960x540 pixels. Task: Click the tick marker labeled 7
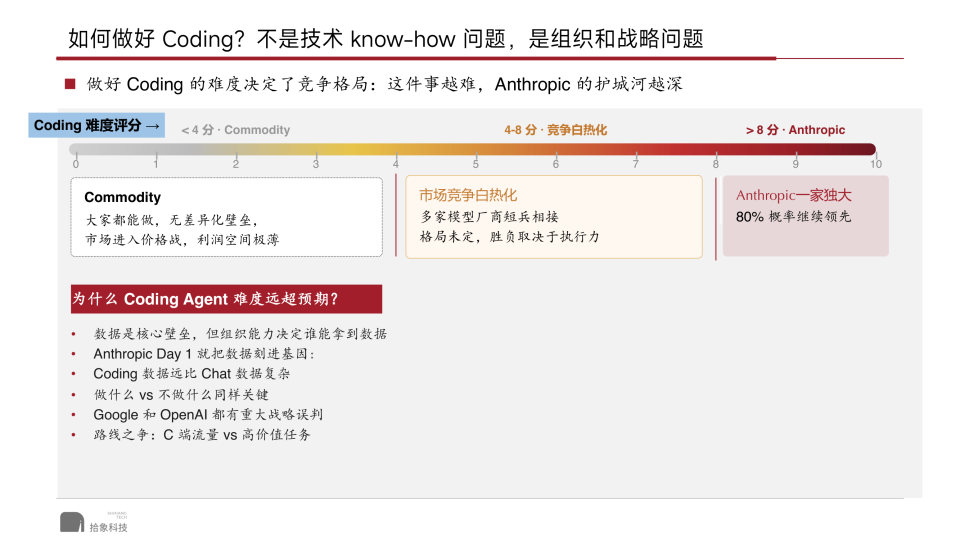[x=636, y=163]
